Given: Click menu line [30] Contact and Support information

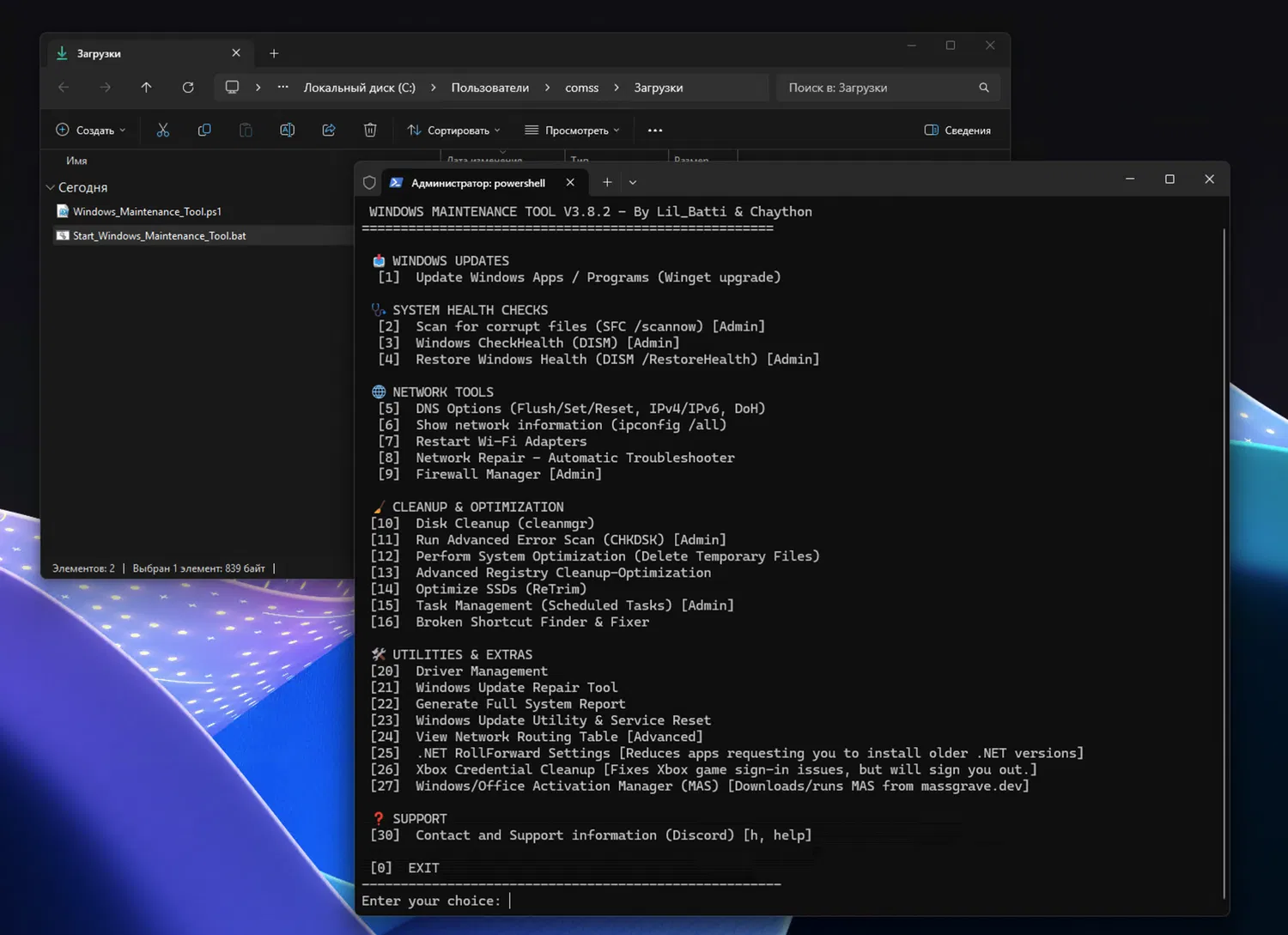Looking at the screenshot, I should 591,835.
